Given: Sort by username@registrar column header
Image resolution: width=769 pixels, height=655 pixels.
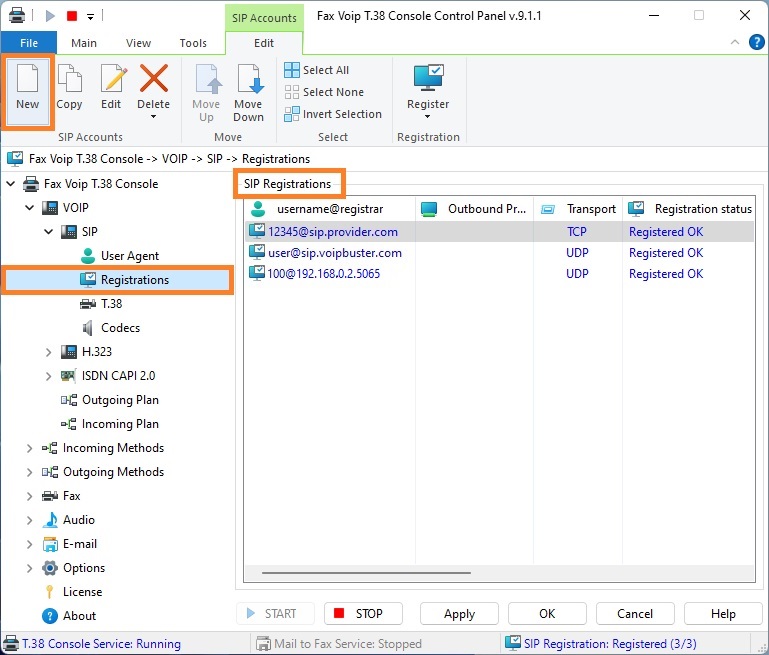Looking at the screenshot, I should pyautogui.click(x=330, y=209).
